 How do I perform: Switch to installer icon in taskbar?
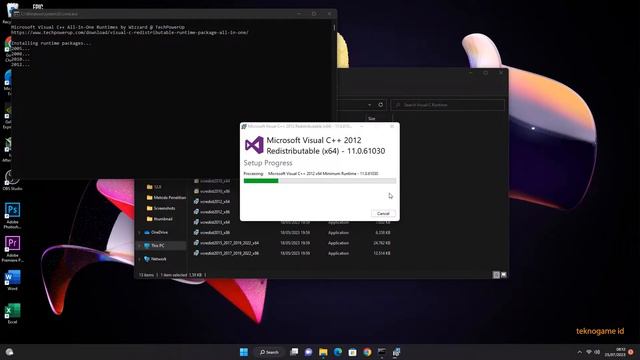396,352
